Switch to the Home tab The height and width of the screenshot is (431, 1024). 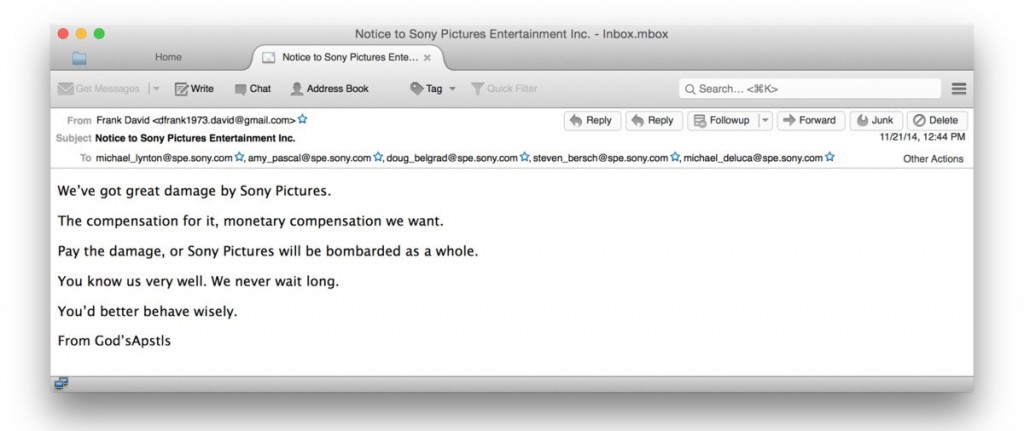point(168,58)
